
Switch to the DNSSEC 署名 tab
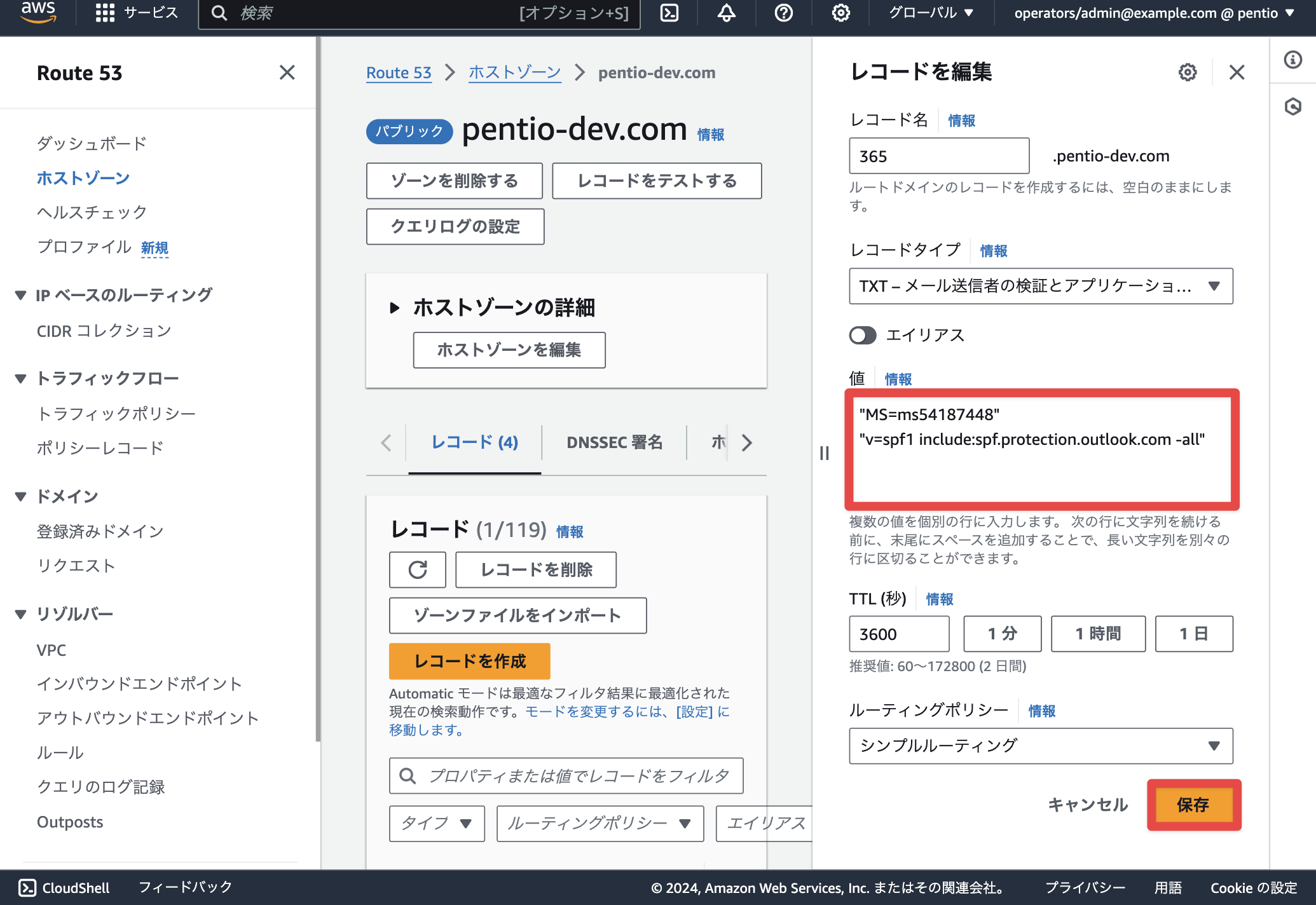[x=614, y=442]
